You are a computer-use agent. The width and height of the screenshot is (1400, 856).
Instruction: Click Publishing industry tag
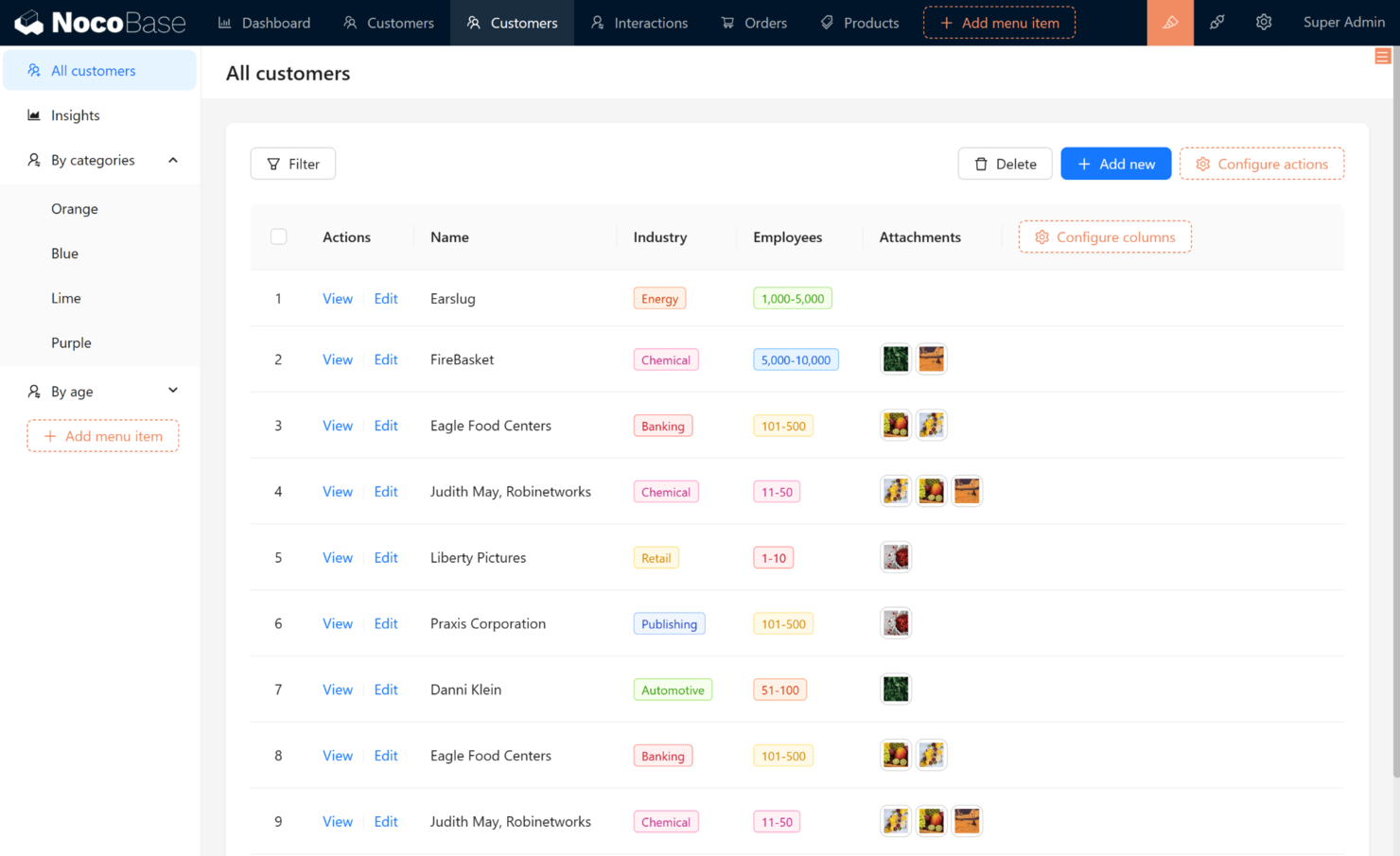pyautogui.click(x=669, y=624)
